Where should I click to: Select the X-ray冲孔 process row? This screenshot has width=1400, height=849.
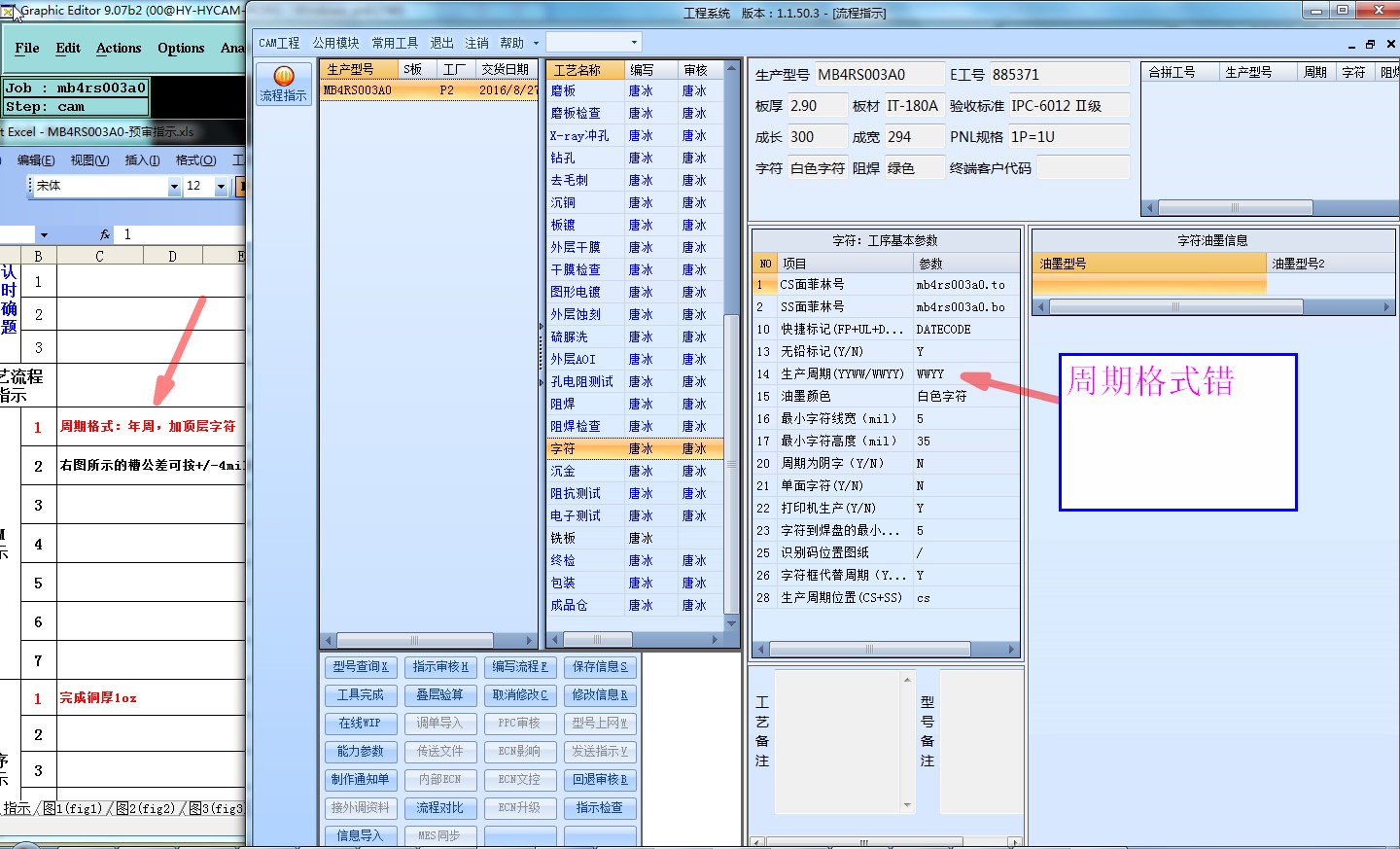[x=635, y=136]
